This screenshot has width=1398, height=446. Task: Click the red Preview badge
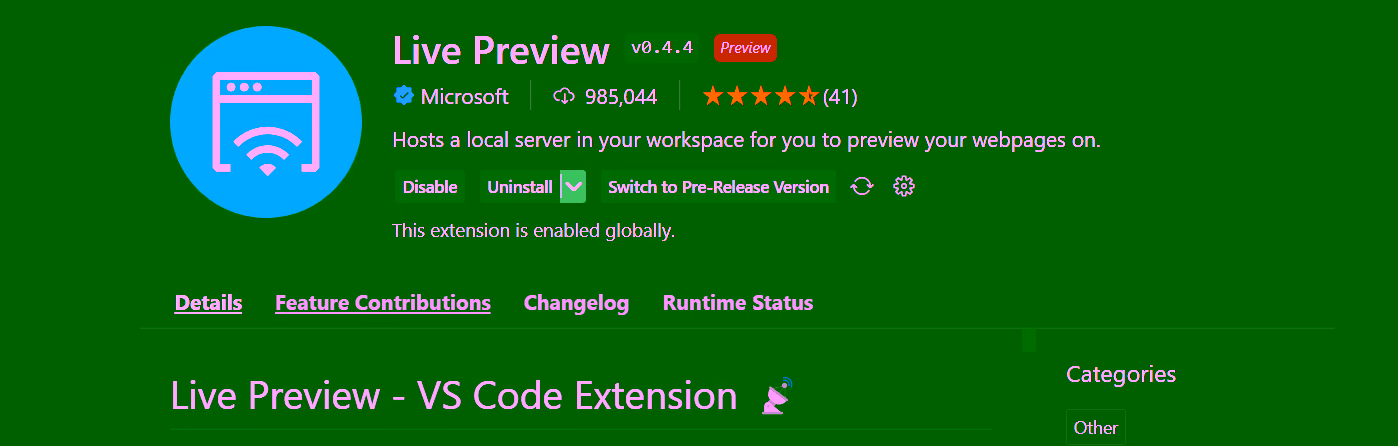745,47
